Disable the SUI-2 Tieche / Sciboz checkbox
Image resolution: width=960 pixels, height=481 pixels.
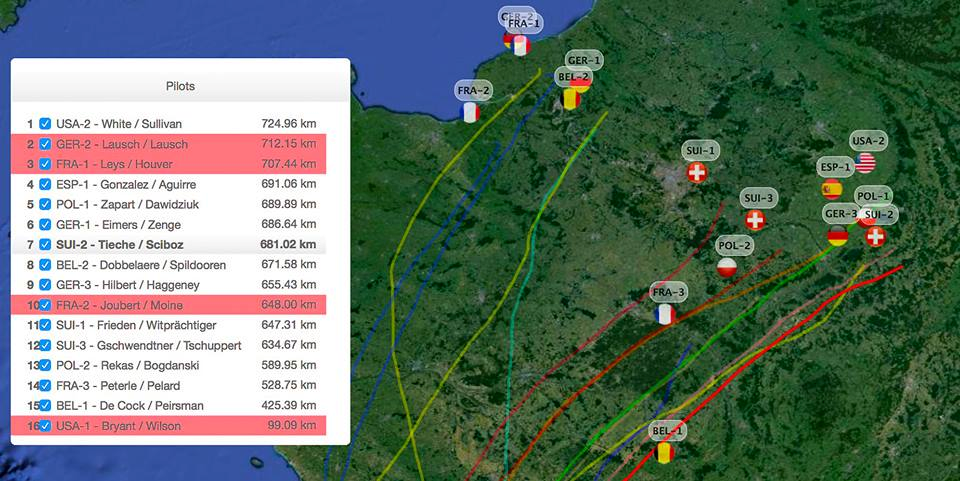tap(45, 245)
